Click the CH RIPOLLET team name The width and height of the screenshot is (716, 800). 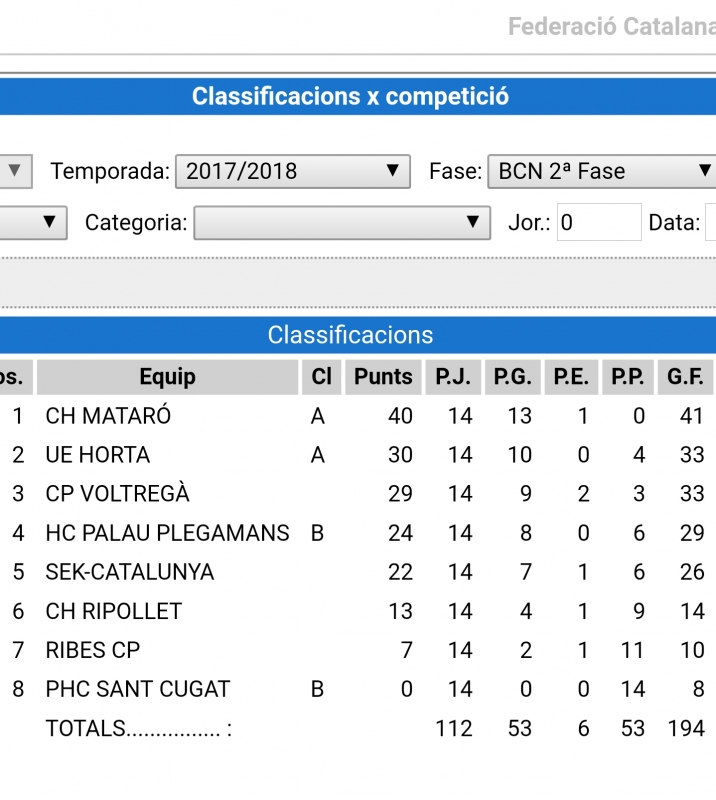point(114,611)
